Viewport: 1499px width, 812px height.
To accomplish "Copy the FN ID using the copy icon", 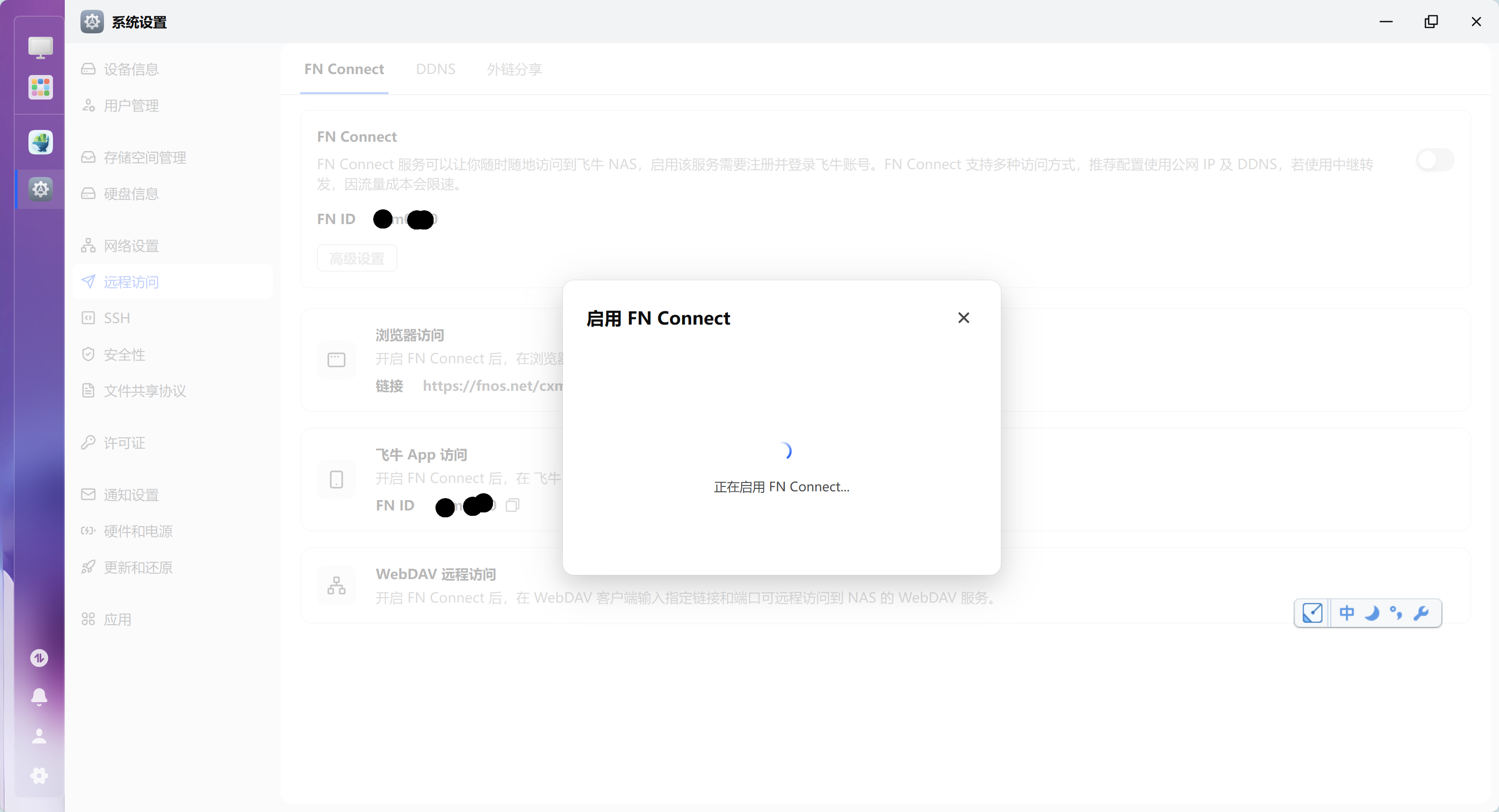I will click(x=513, y=506).
